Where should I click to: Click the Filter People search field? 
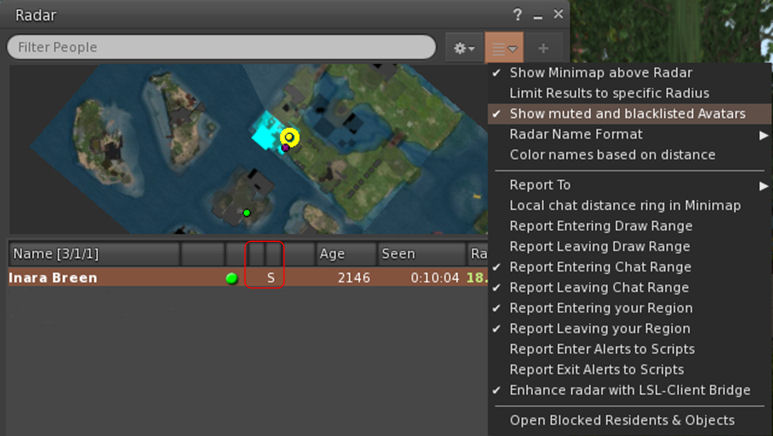click(x=221, y=48)
